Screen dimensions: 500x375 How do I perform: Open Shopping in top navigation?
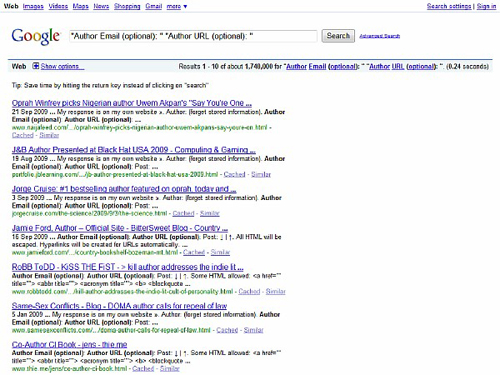pos(127,6)
